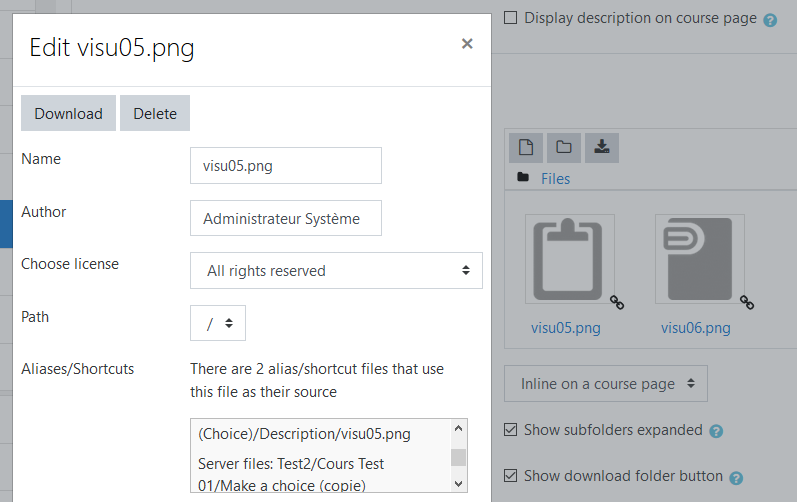Uncheck Show download folder button
The image size is (797, 502).
click(510, 476)
